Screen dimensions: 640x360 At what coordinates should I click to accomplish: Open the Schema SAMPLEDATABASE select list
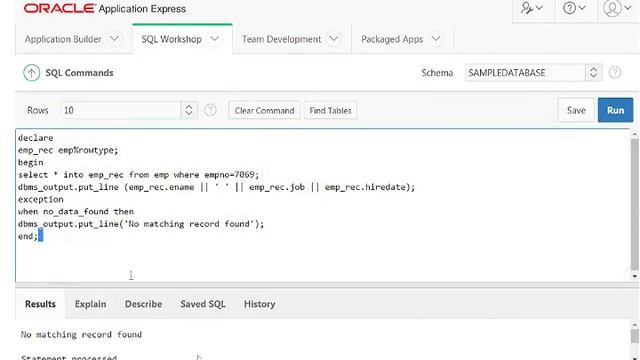(x=533, y=73)
